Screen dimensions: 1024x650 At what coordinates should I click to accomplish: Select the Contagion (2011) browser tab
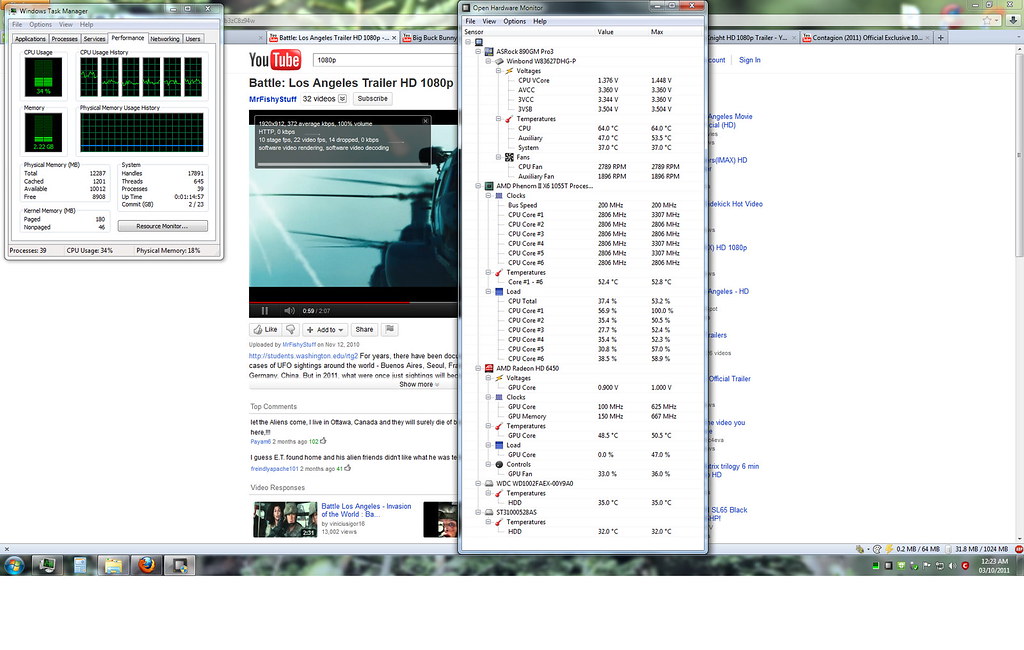pyautogui.click(x=867, y=38)
